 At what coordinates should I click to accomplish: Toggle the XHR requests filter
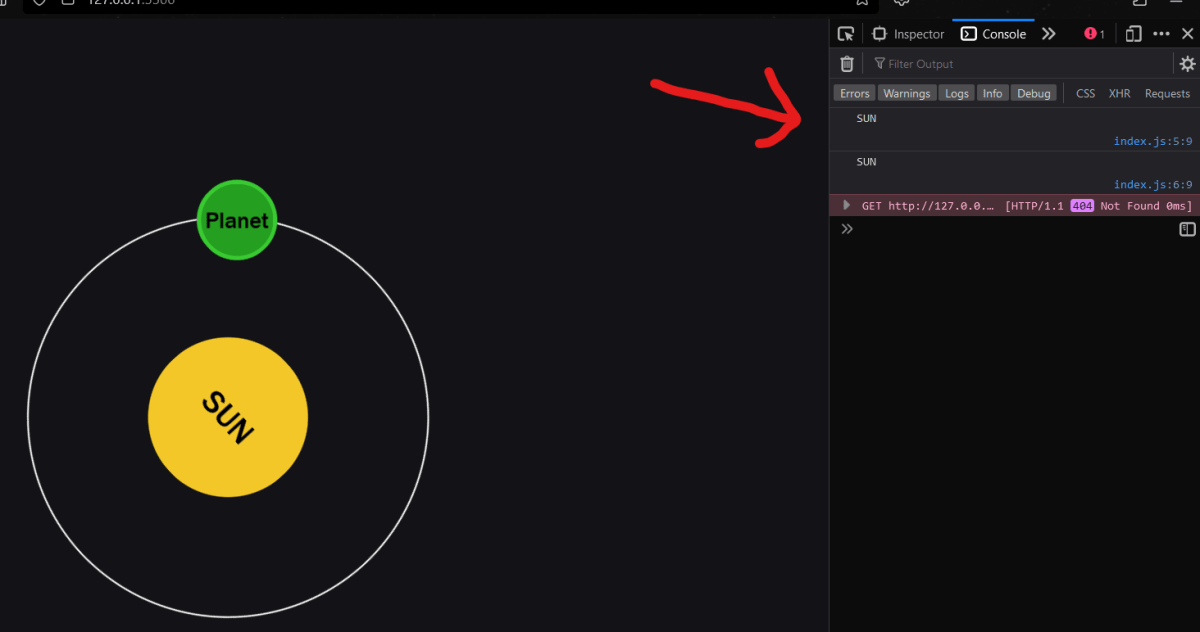(1119, 92)
